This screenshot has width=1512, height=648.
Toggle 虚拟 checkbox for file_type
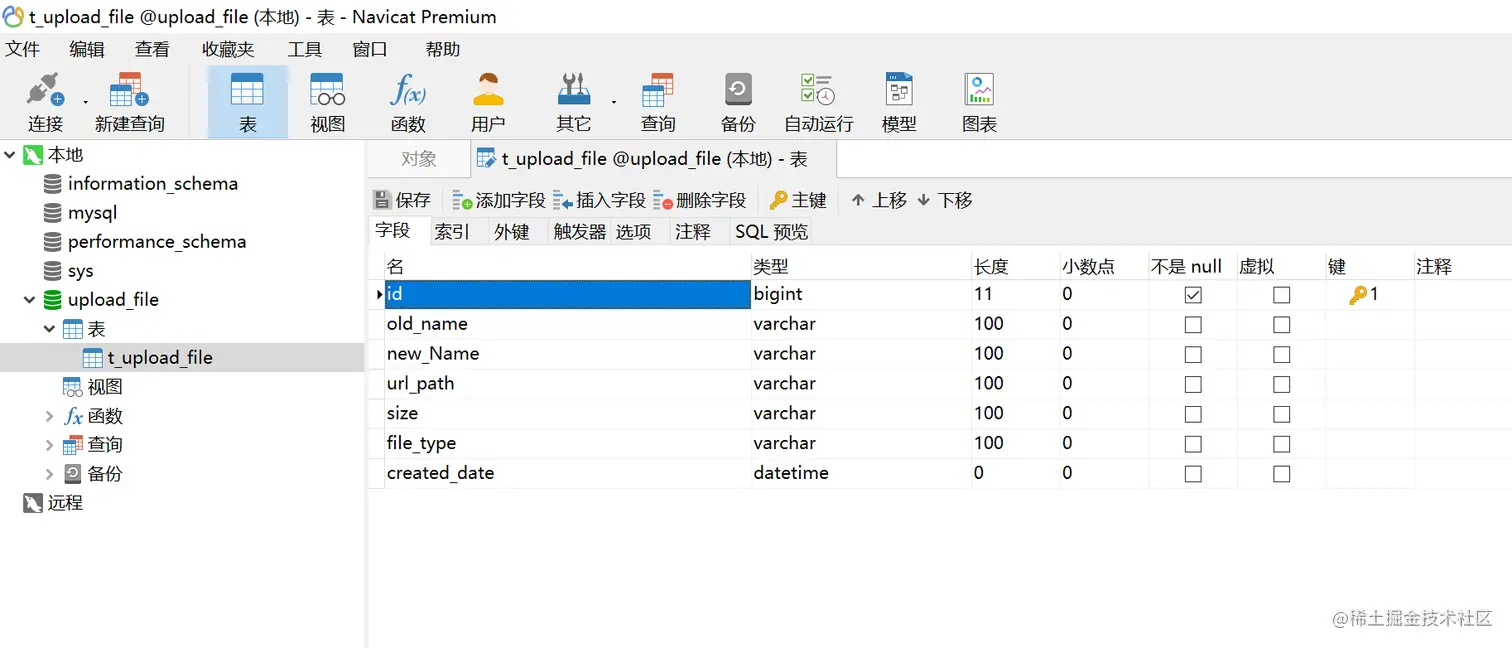pos(1281,444)
